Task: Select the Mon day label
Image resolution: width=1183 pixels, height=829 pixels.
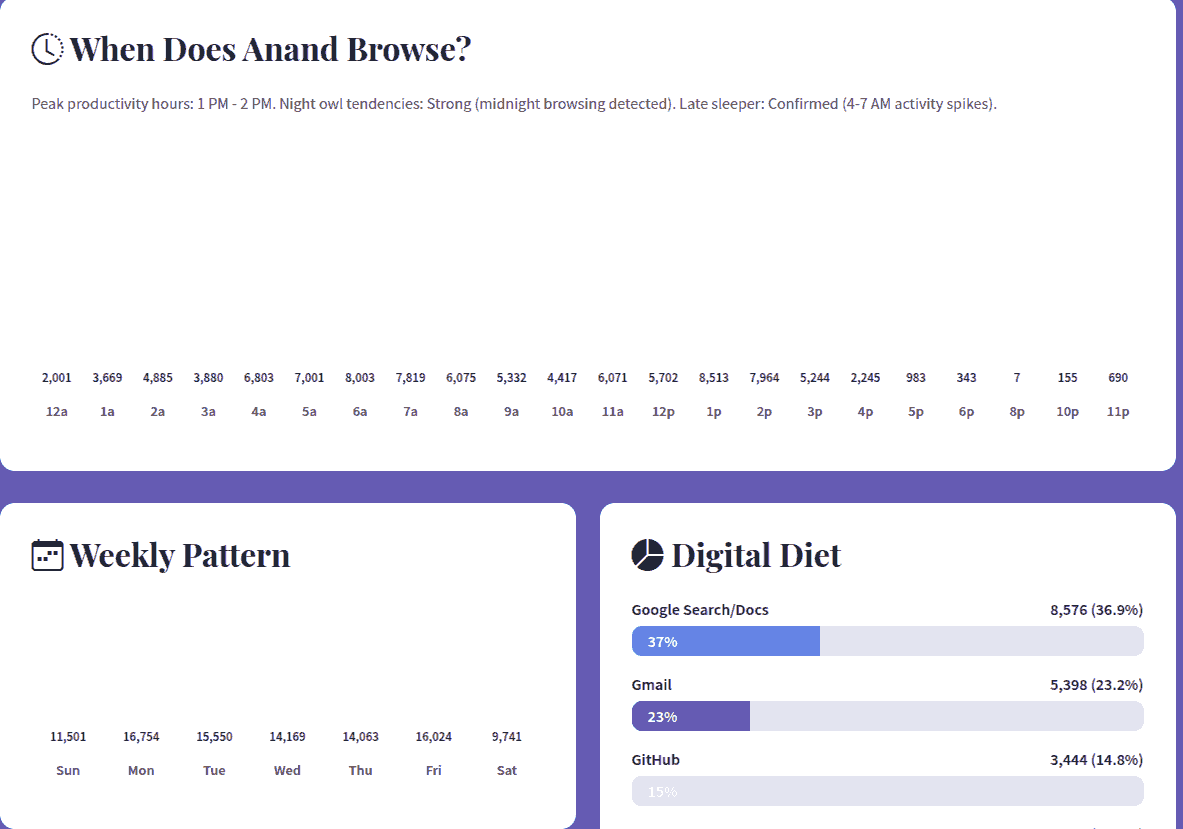Action: (x=141, y=770)
